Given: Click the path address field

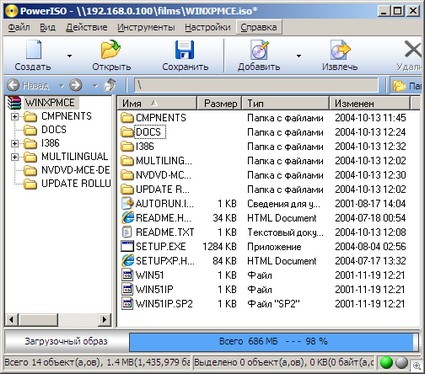Looking at the screenshot, I should pos(256,86).
